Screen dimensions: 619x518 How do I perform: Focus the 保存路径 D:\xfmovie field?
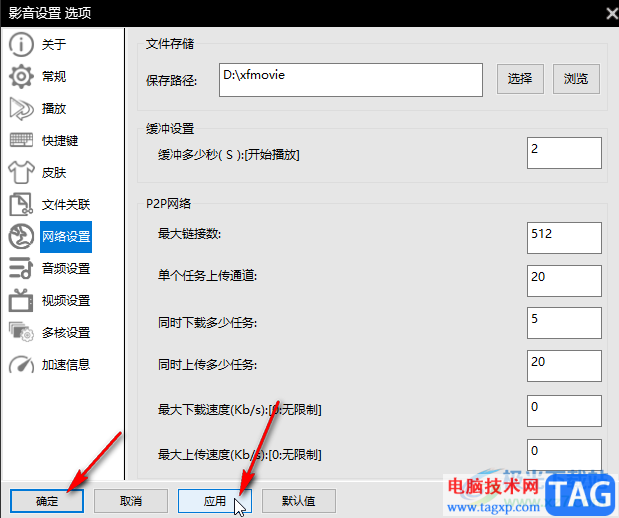click(x=351, y=80)
